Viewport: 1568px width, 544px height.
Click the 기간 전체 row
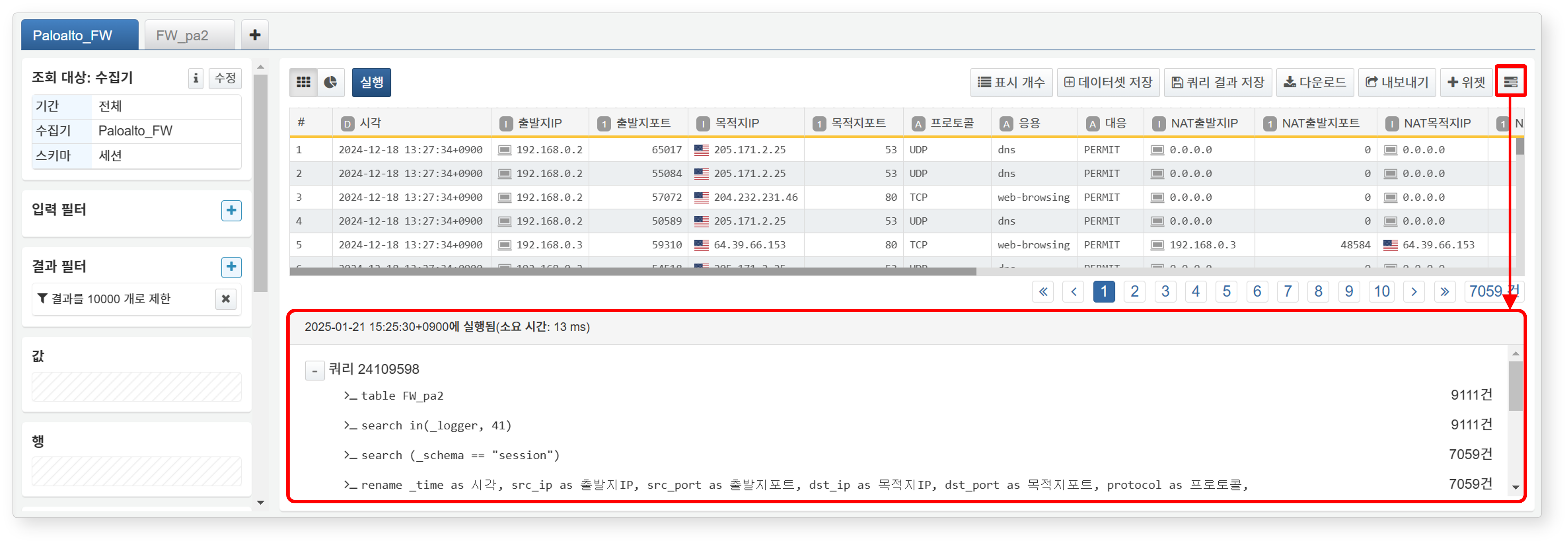click(x=136, y=107)
